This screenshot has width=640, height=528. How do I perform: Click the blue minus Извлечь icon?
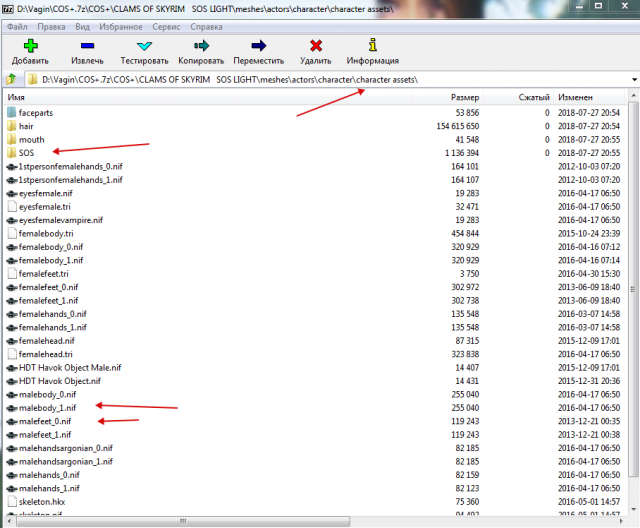tap(87, 45)
